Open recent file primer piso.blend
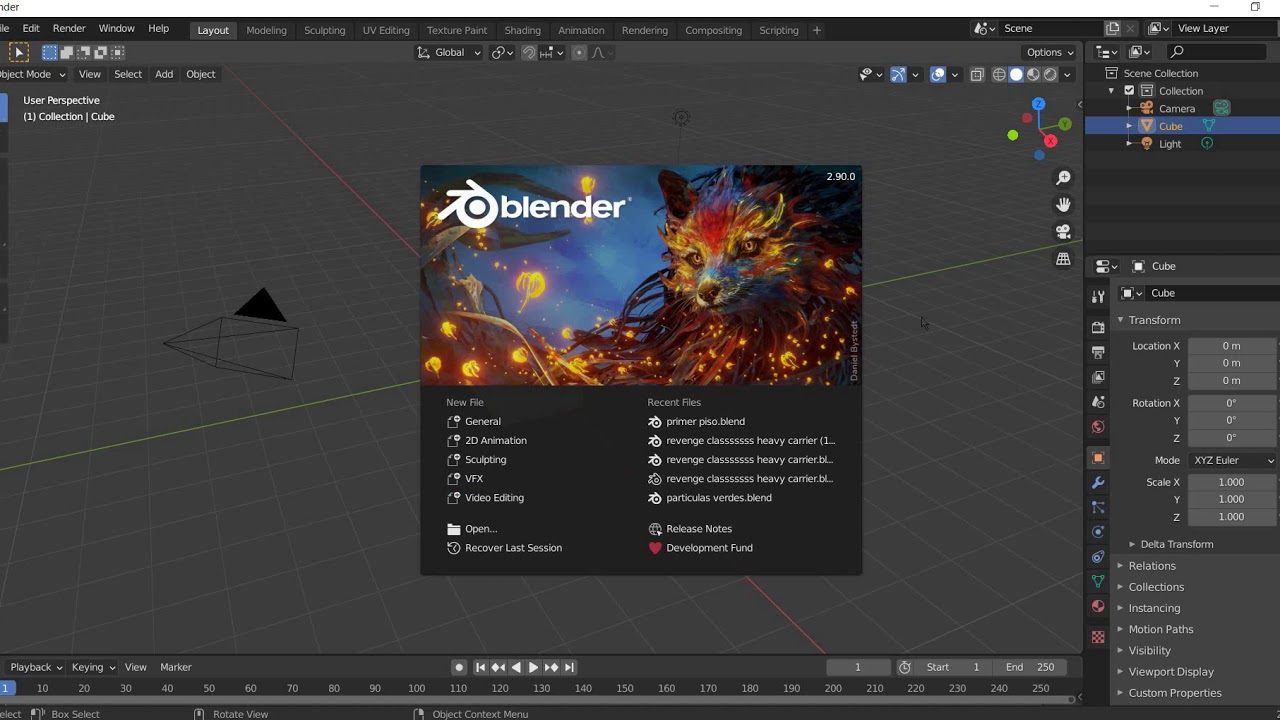The width and height of the screenshot is (1280, 720). (705, 421)
